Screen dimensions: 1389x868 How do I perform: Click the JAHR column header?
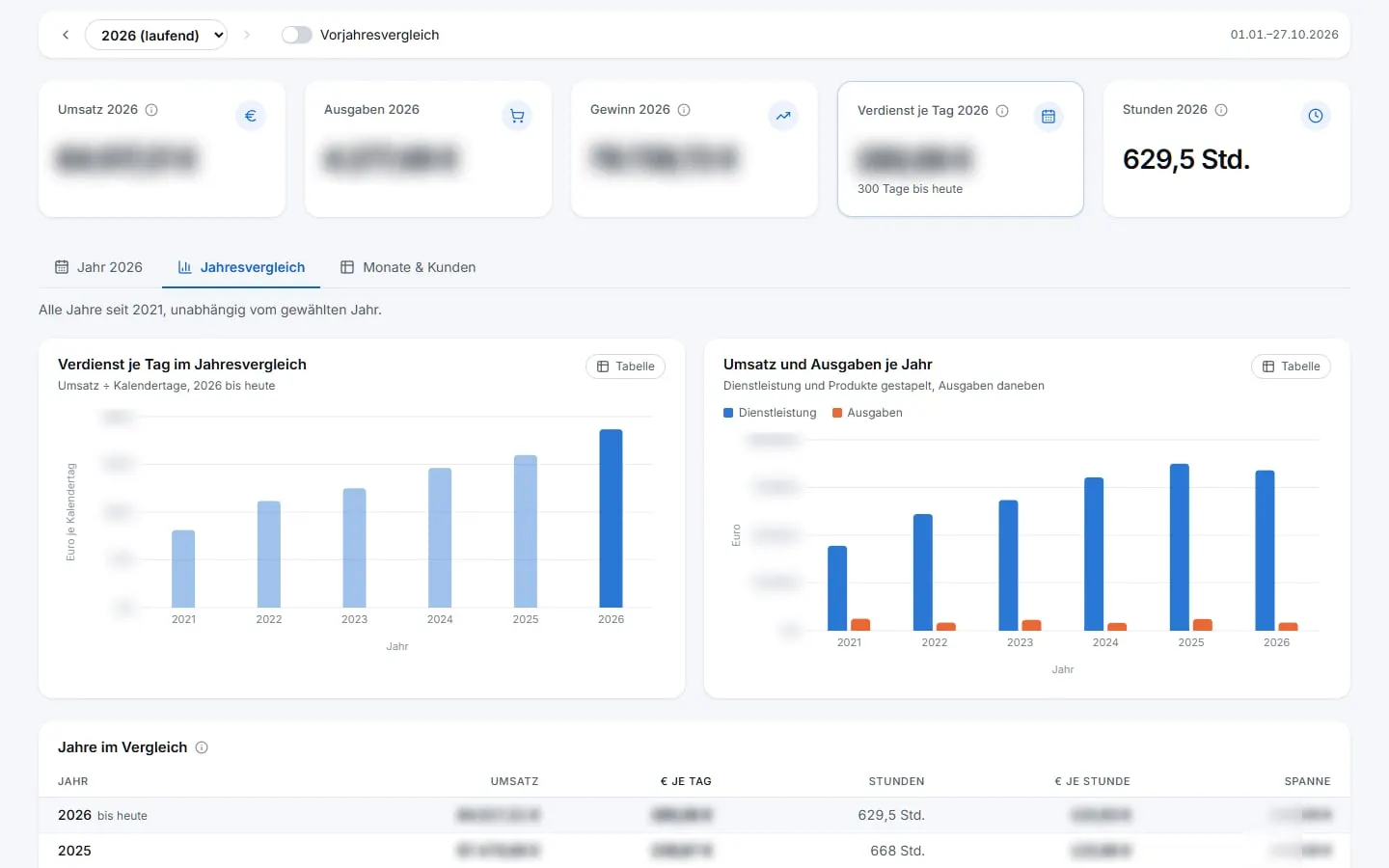point(73,781)
